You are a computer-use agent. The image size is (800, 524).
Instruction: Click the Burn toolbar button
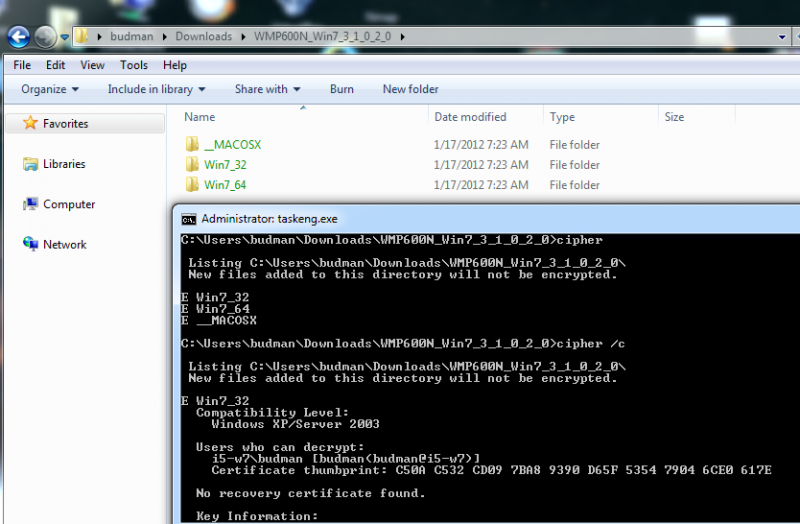click(342, 89)
